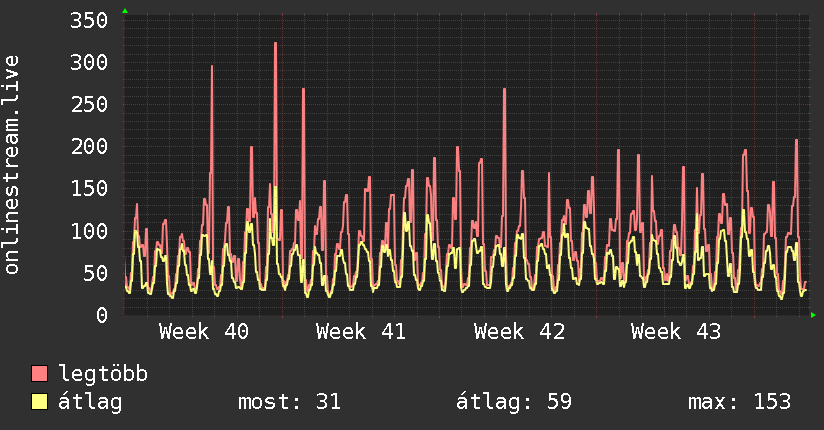Click the 0 y-axis value
Viewport: 824px width, 430px height.
(x=102, y=315)
